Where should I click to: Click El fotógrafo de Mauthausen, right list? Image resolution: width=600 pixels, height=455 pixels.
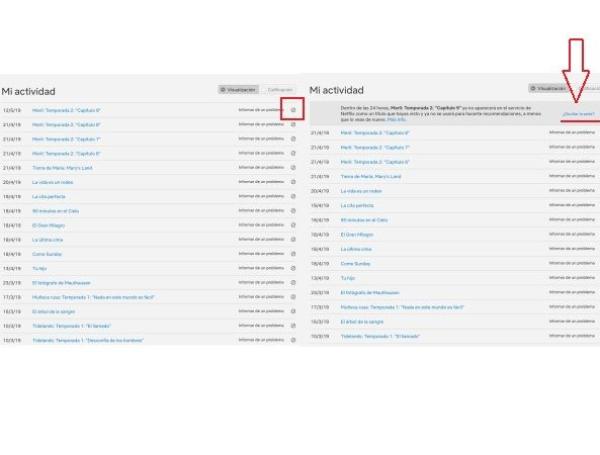pyautogui.click(x=370, y=293)
